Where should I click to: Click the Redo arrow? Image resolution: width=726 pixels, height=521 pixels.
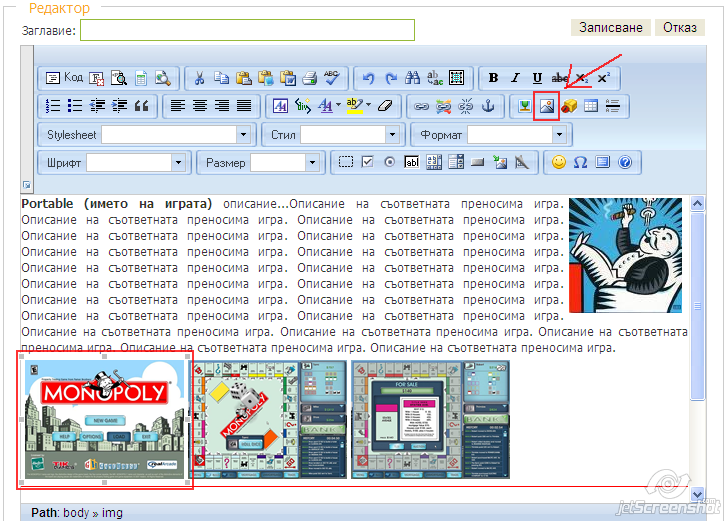(x=390, y=78)
